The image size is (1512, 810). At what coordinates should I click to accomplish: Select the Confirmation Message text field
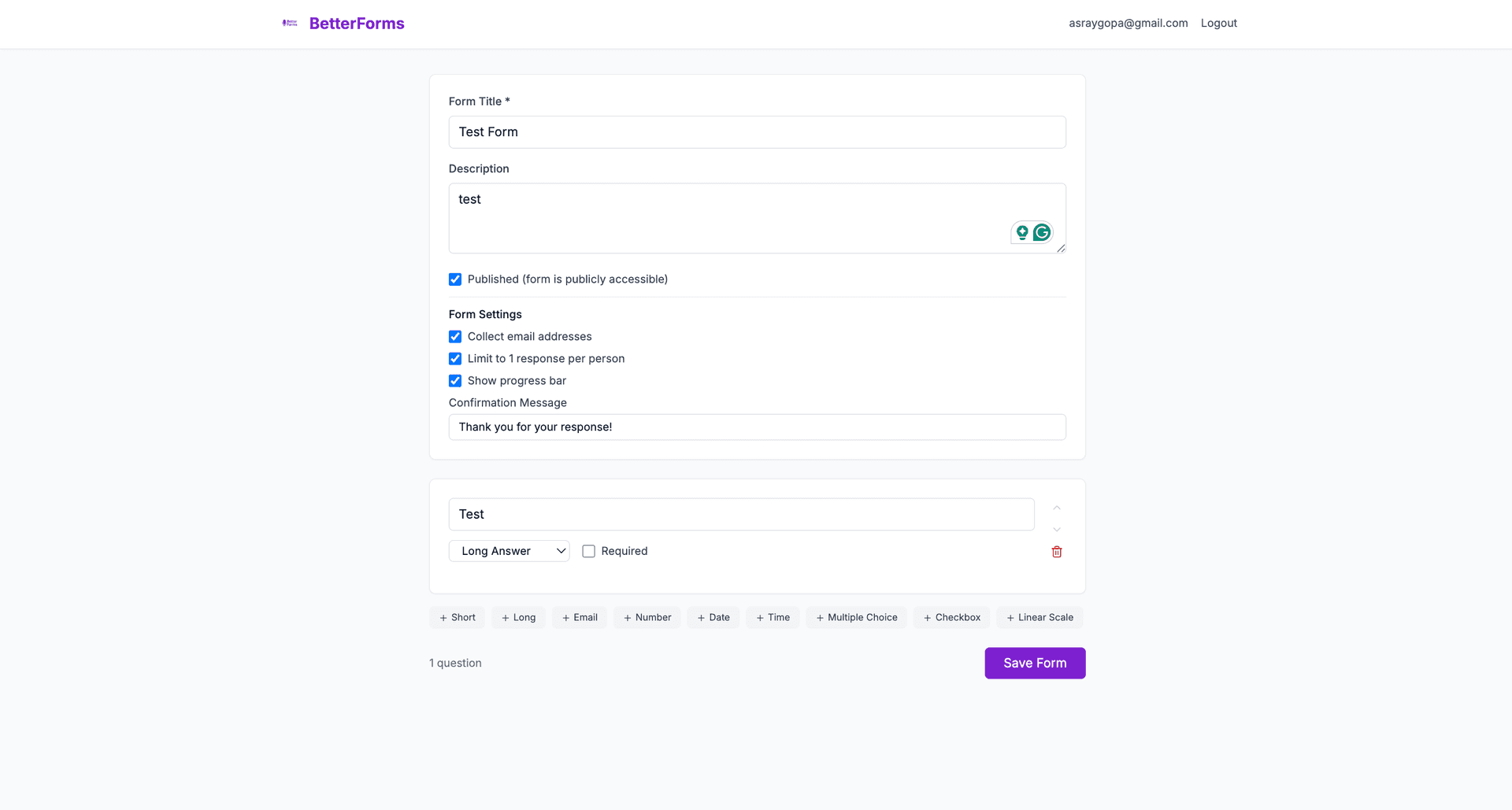tap(756, 427)
